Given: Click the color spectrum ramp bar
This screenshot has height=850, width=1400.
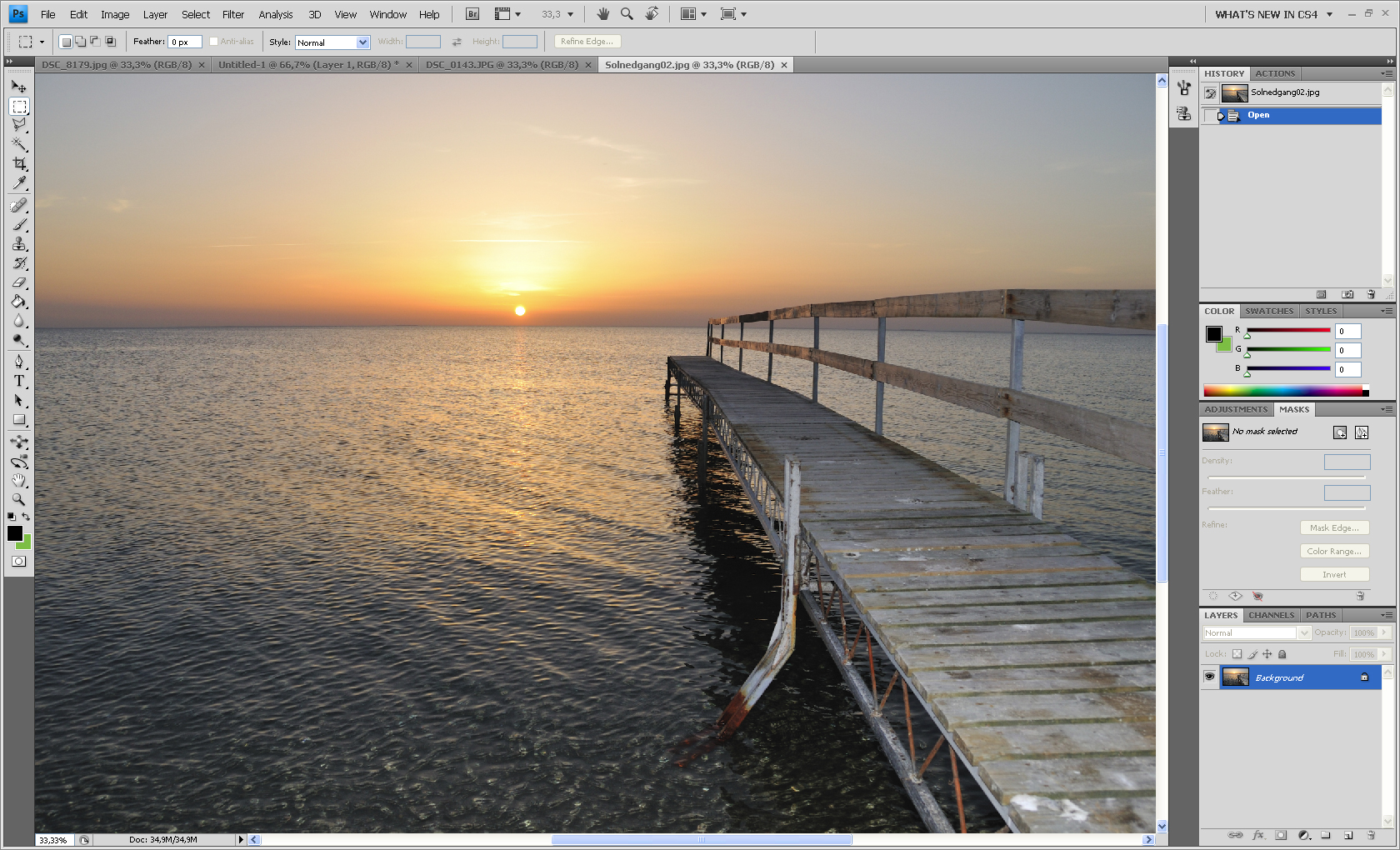Looking at the screenshot, I should [x=1283, y=391].
